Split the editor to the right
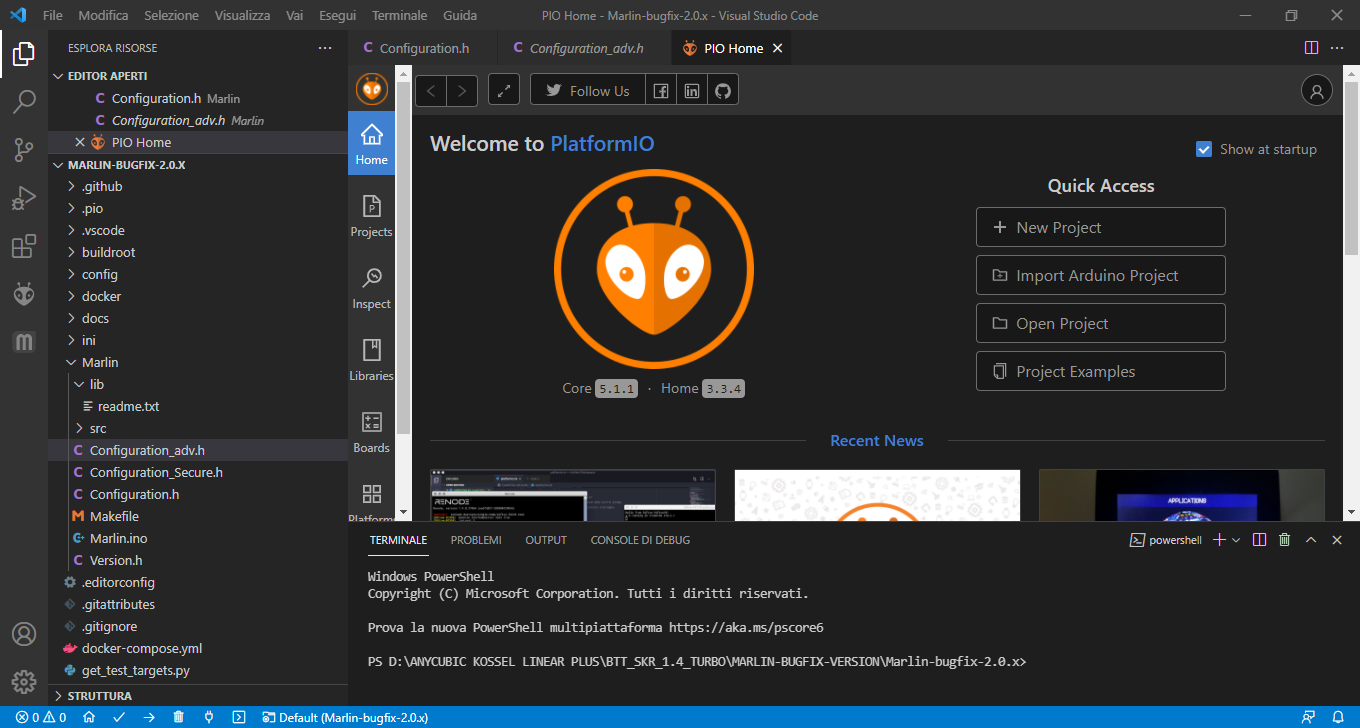 pos(1312,48)
